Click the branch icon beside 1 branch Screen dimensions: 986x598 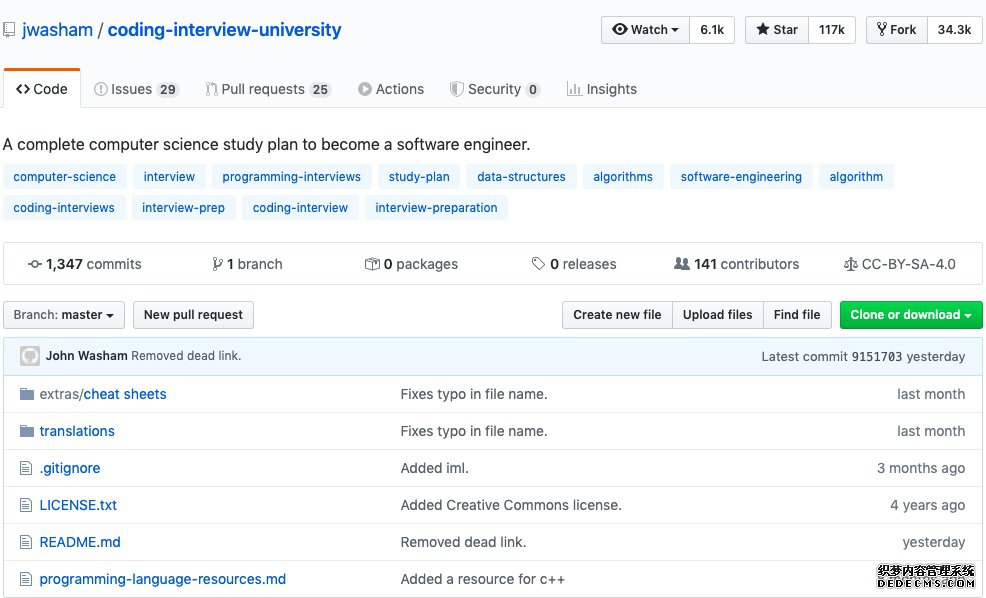click(217, 264)
